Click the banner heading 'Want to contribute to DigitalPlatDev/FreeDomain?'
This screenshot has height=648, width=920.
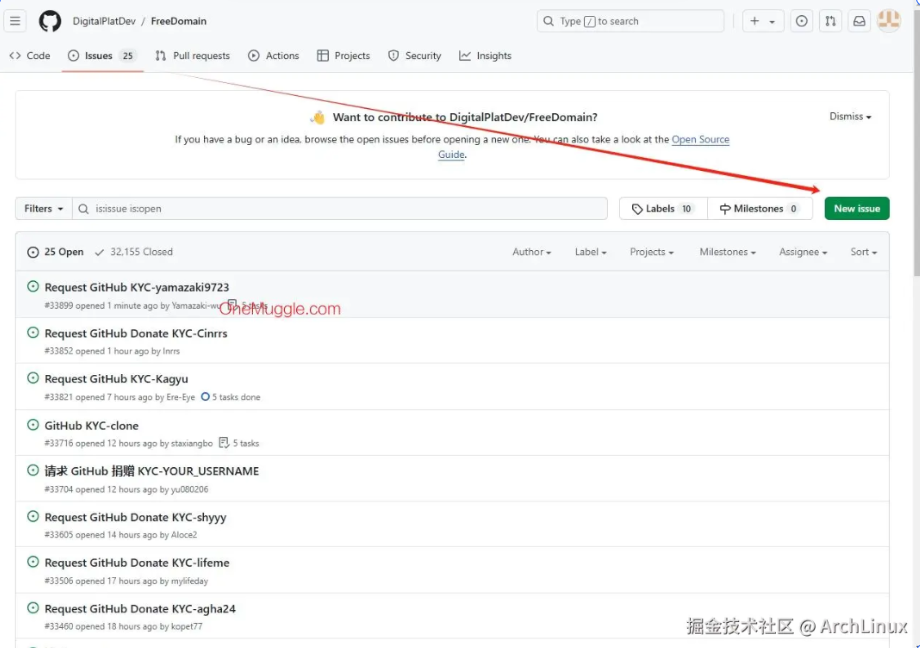pos(465,117)
